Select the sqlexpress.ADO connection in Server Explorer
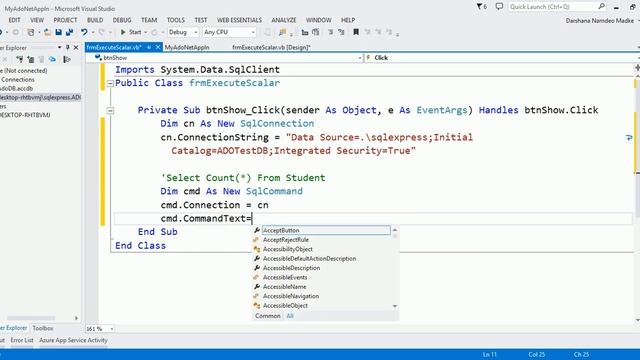Screen dimensions: 640x360 (40, 97)
